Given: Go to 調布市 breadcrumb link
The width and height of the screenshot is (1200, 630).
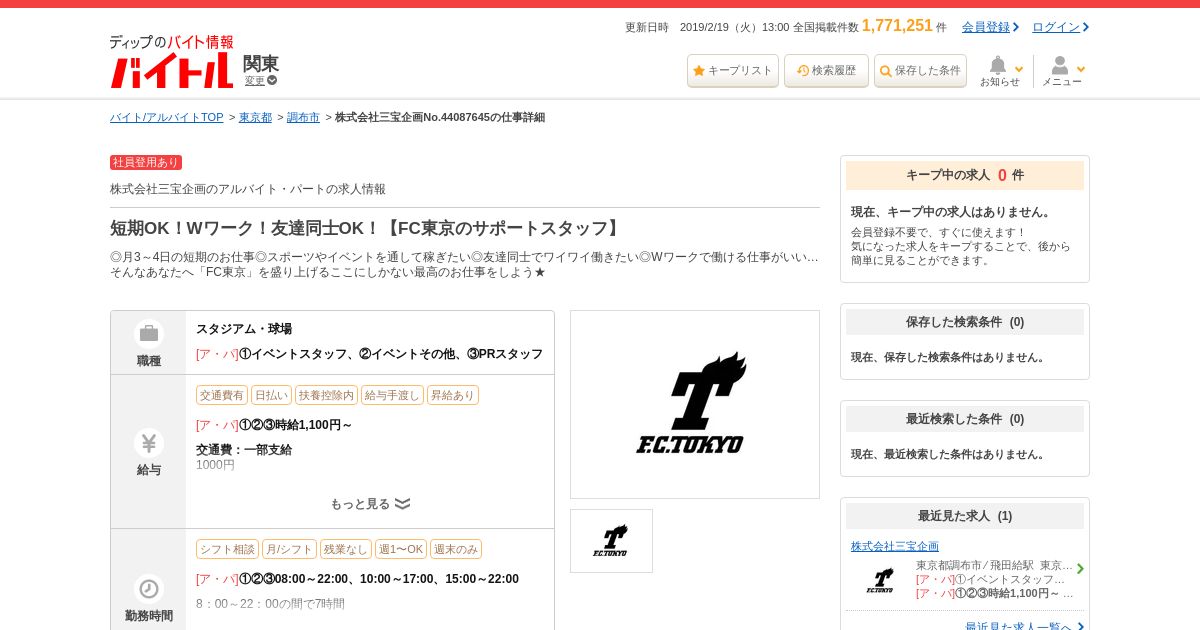Looking at the screenshot, I should pos(303,117).
